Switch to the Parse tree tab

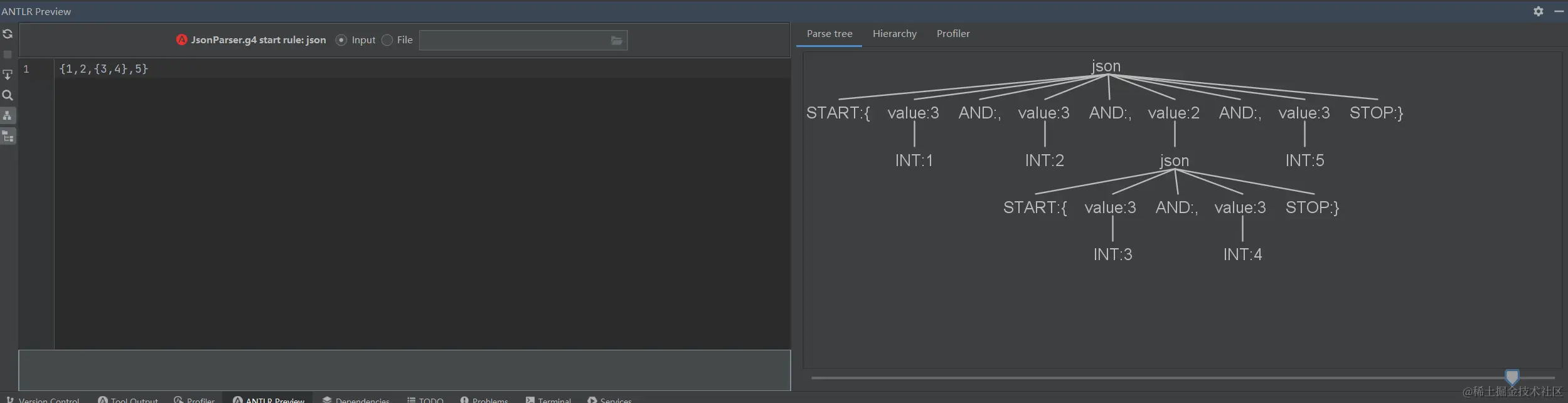point(829,34)
